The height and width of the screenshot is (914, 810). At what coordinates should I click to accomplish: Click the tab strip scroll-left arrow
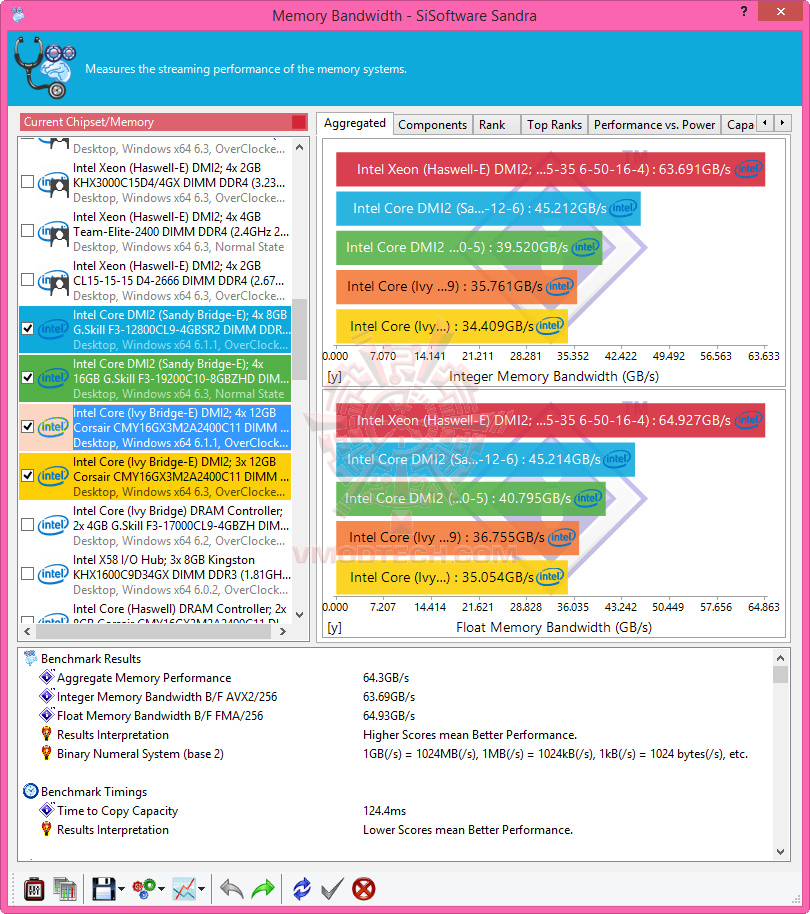(x=765, y=123)
